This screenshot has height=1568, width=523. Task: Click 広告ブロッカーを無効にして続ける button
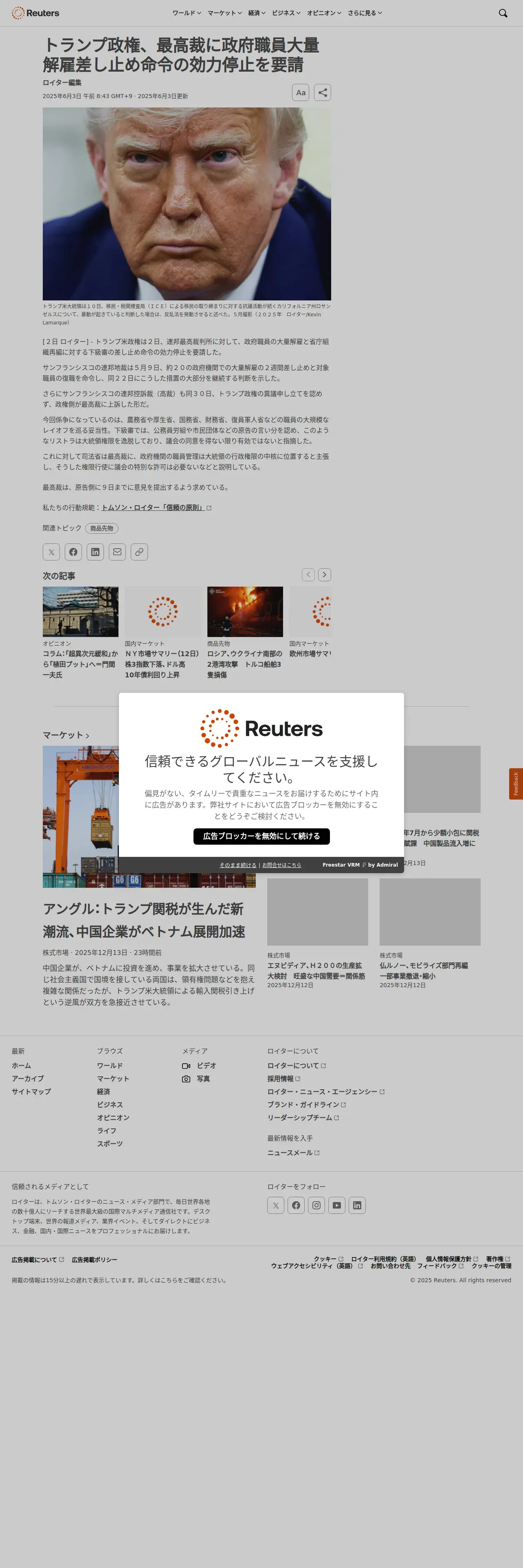point(261,837)
